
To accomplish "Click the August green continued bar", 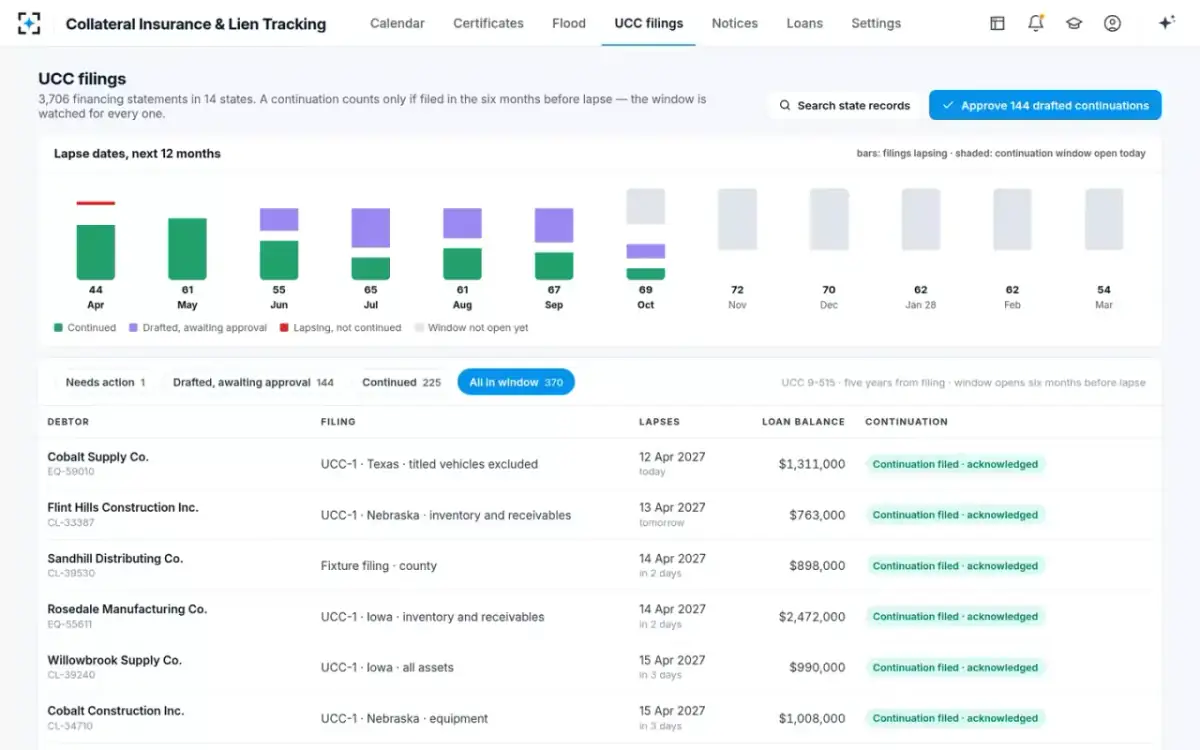I will click(463, 264).
